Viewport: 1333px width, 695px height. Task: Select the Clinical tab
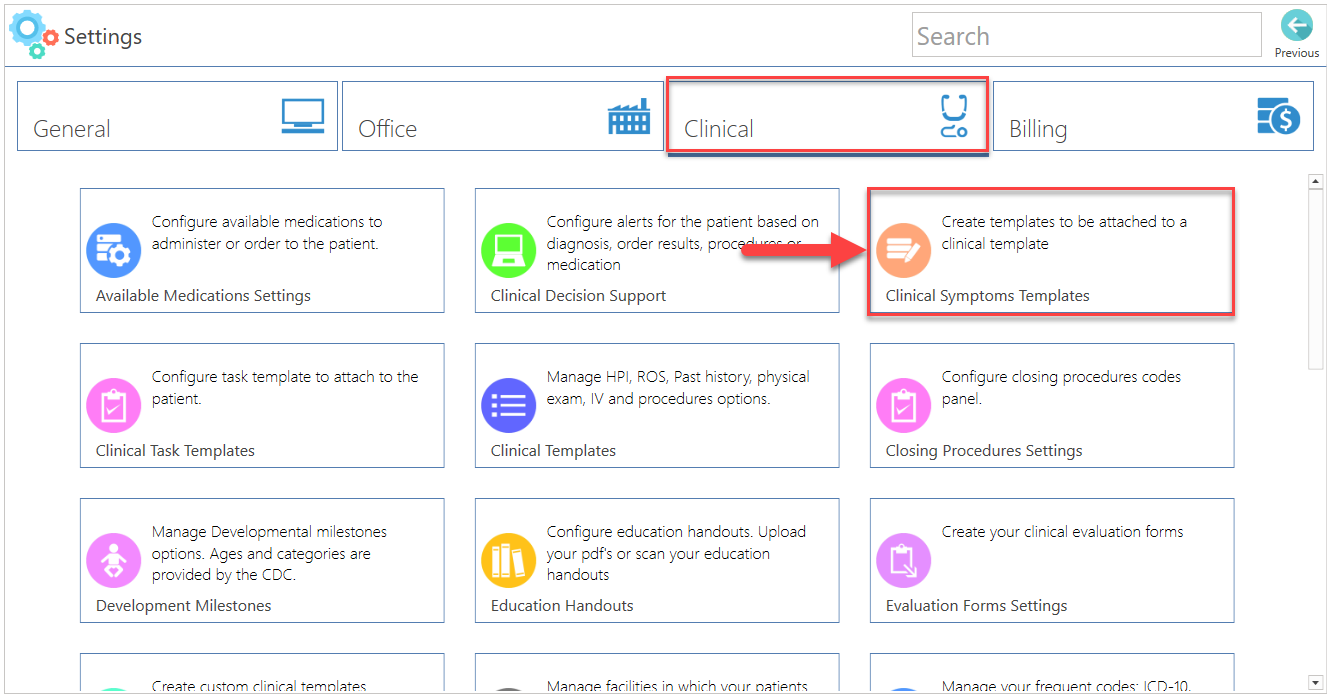click(828, 116)
